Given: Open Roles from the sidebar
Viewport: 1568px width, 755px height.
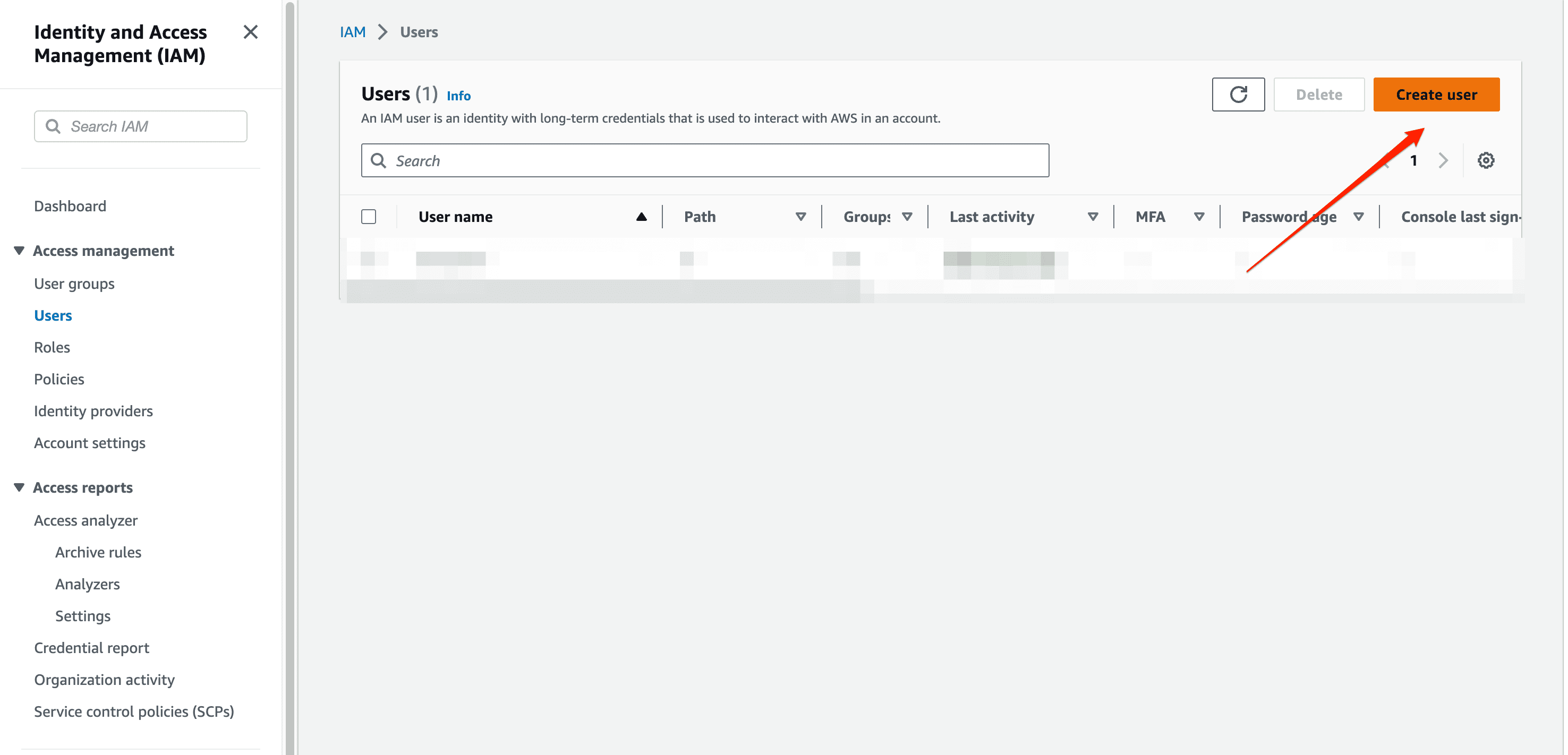Looking at the screenshot, I should (52, 347).
